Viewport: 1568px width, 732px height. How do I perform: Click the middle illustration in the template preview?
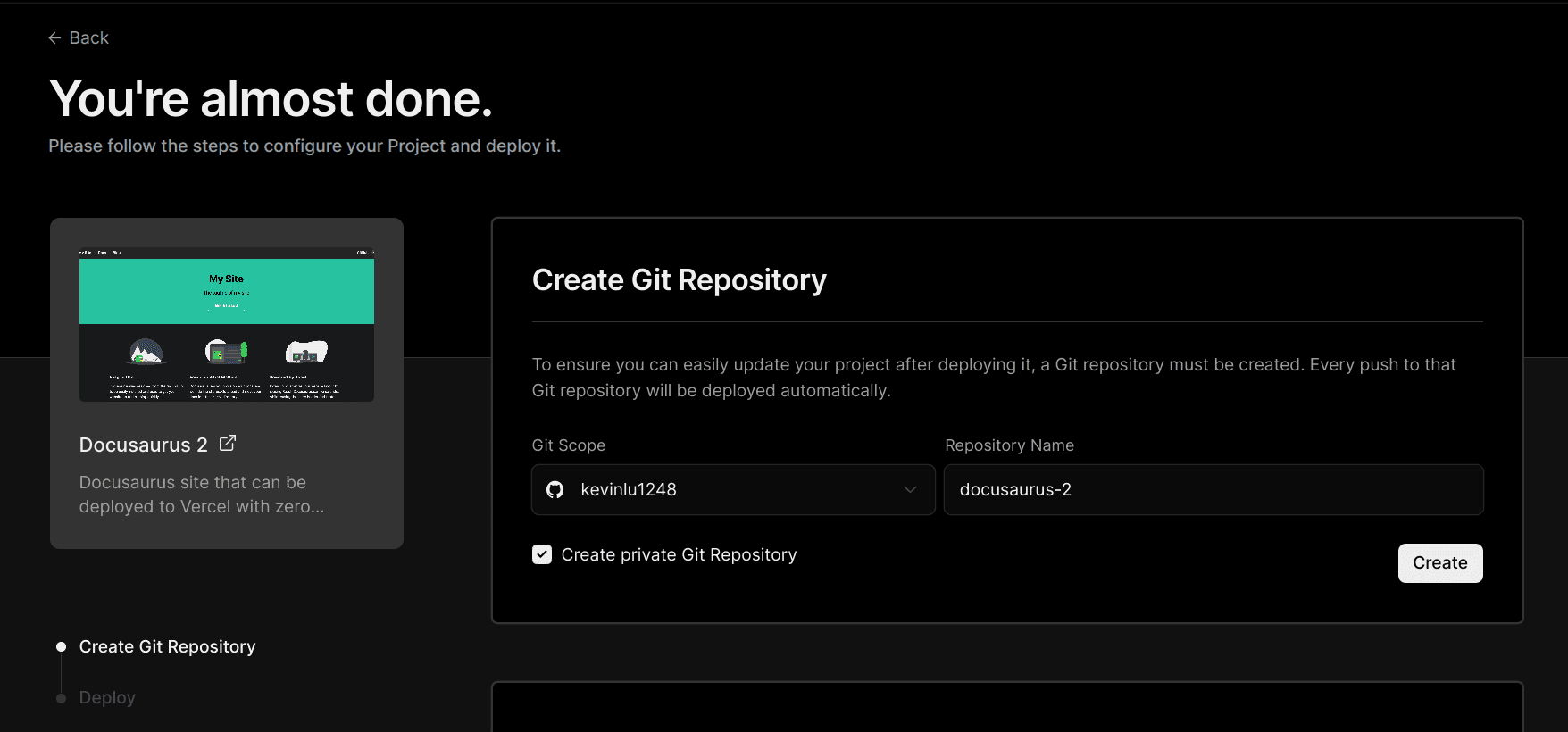[x=226, y=352]
